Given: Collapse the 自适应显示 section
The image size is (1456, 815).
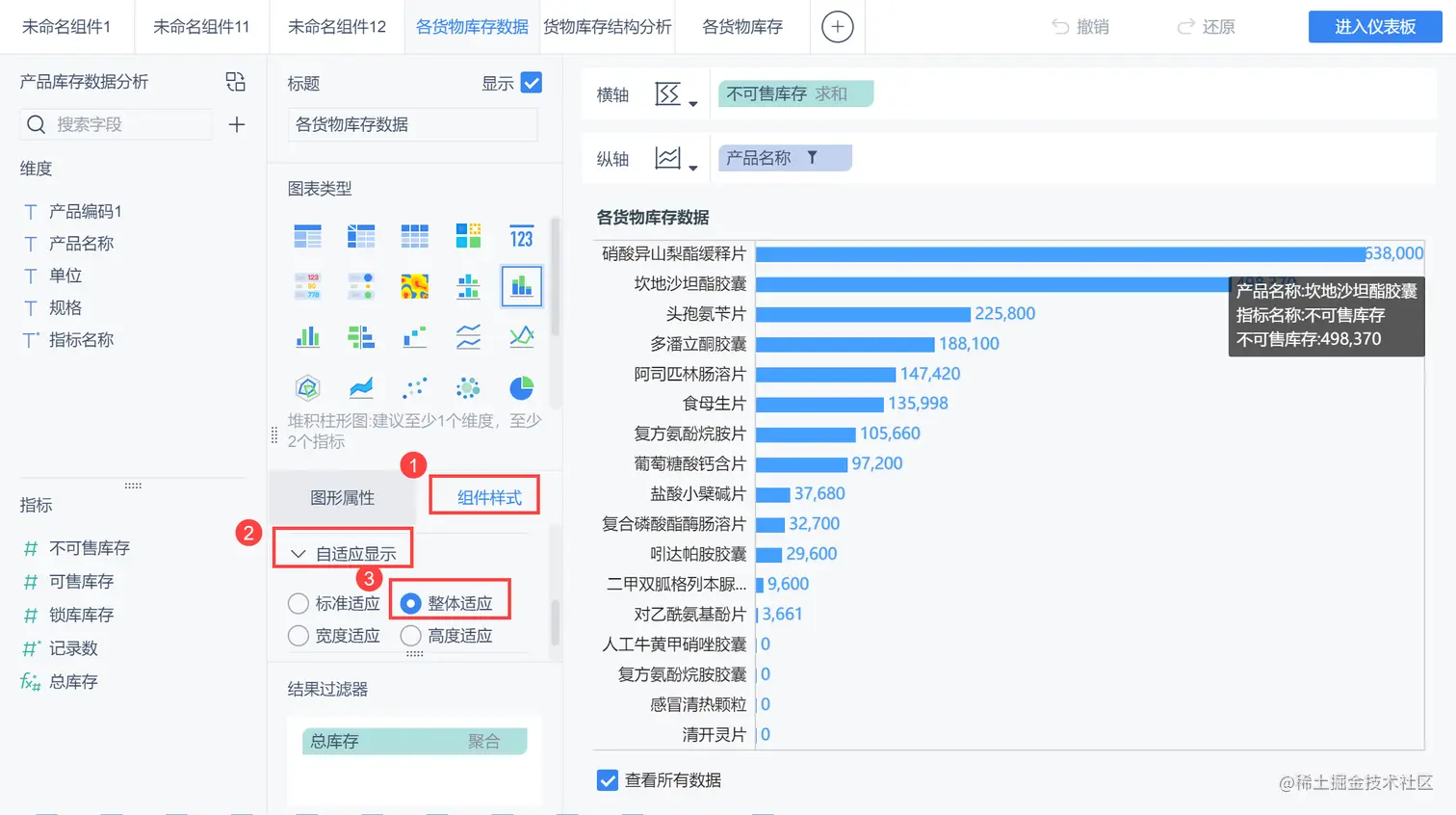Looking at the screenshot, I should point(299,547).
